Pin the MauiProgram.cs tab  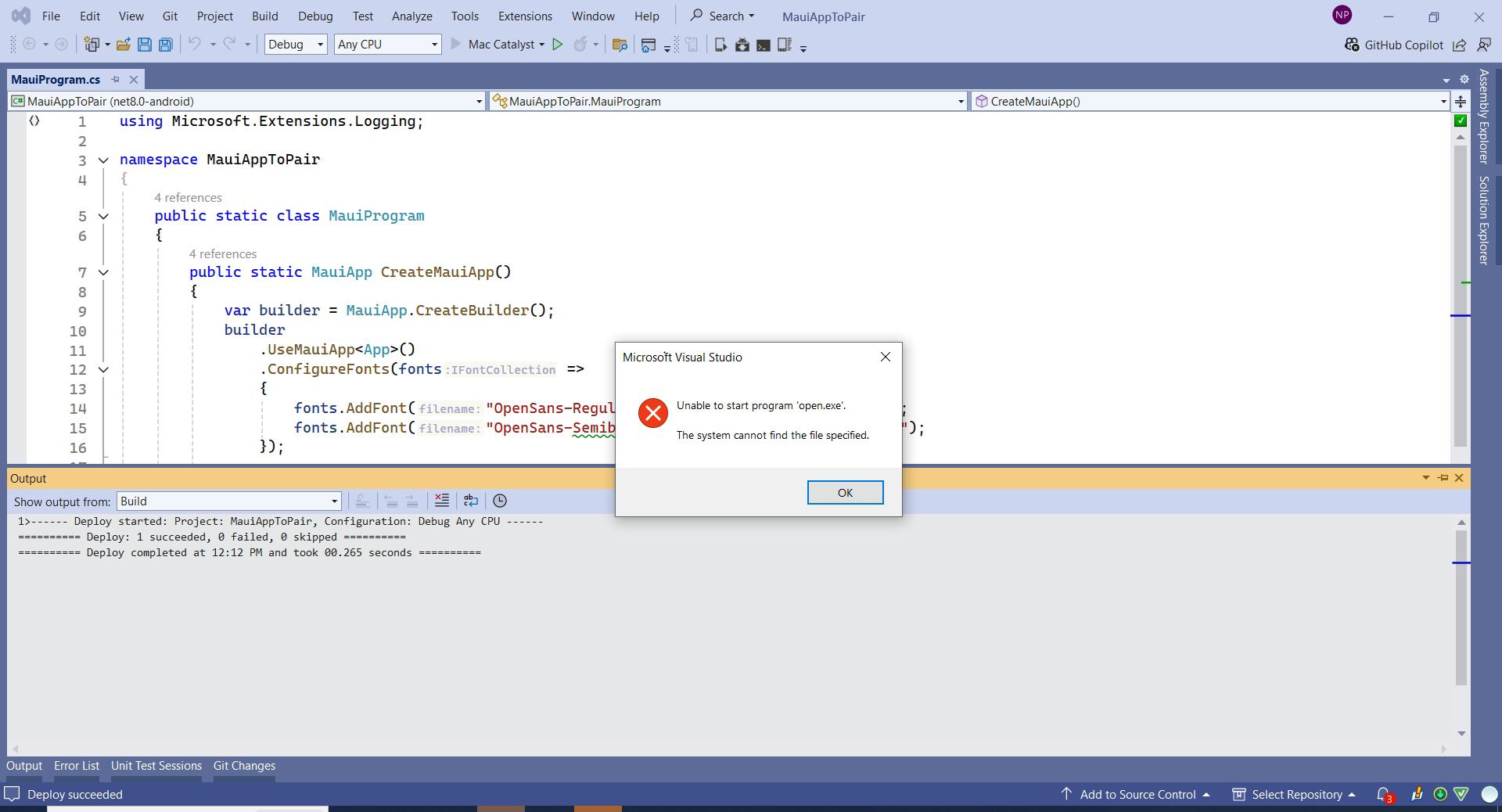click(115, 79)
